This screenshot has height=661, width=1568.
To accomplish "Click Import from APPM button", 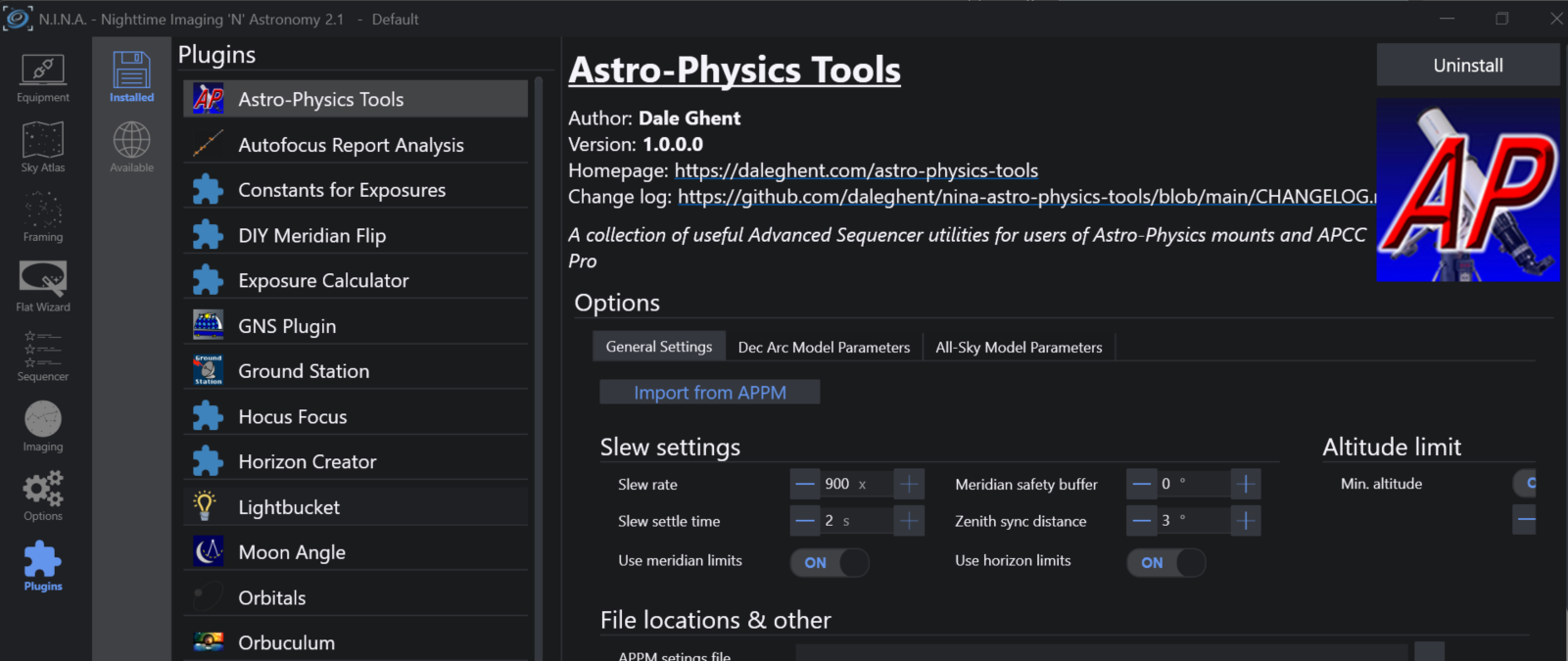I will (x=710, y=393).
